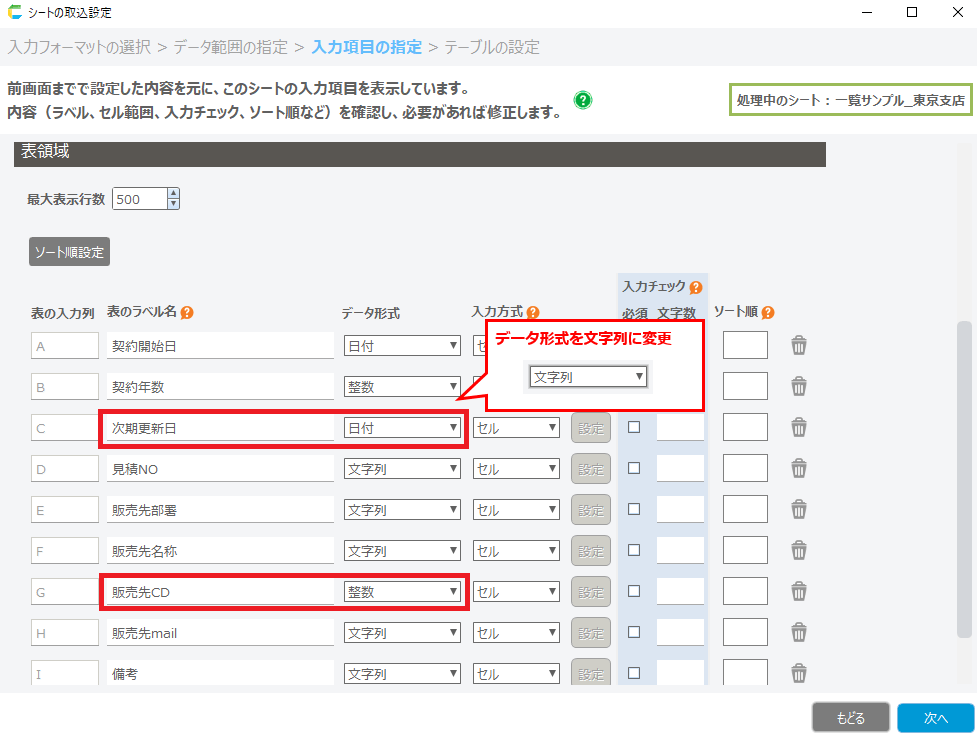Tick the required checkbox for 見積NO

pos(633,468)
